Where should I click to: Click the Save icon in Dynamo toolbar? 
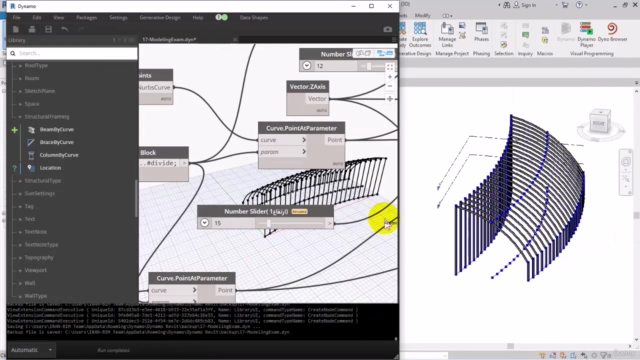48,29
